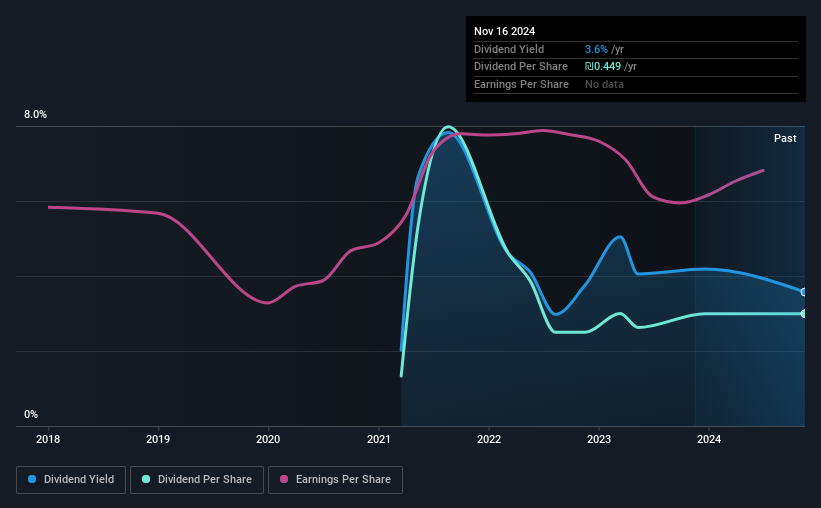Select the 2024 label on the time axis
Viewport: 821px width, 508px height.
709,439
